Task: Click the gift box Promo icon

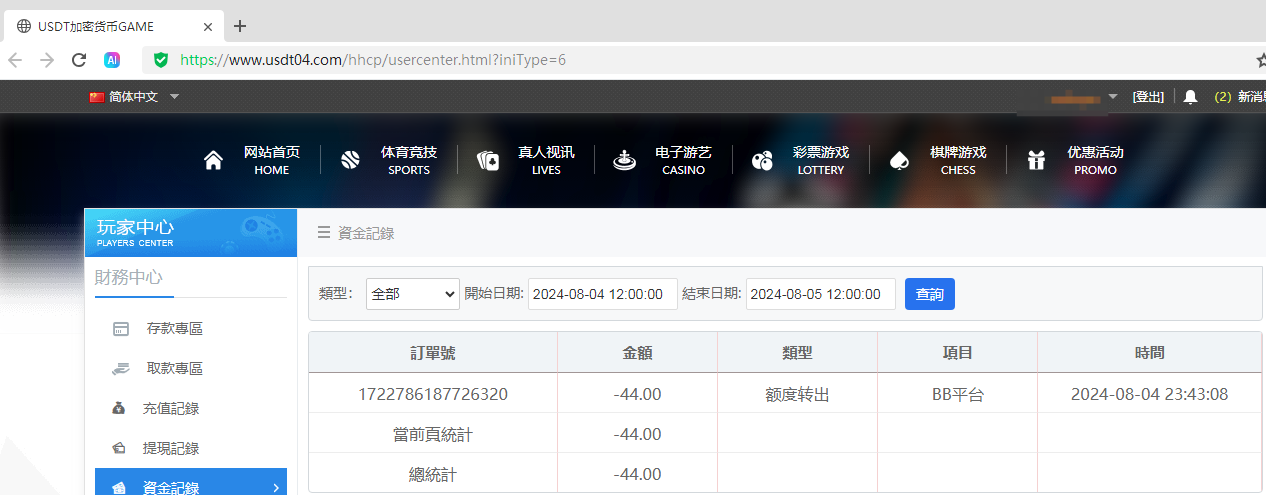Action: tap(1036, 161)
